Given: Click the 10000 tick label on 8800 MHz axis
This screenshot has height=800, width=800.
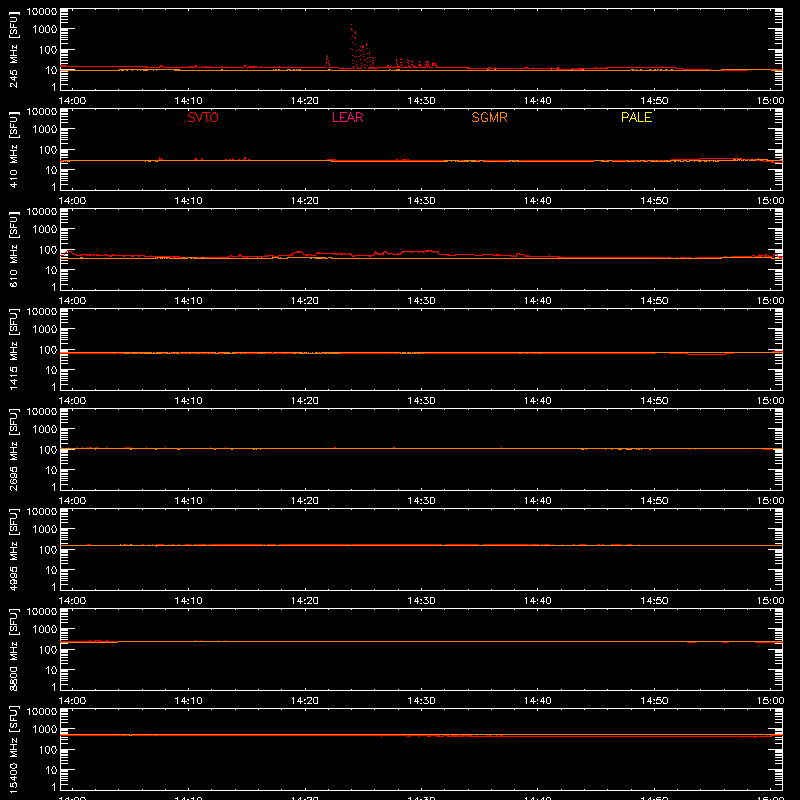Looking at the screenshot, I should click(x=42, y=612).
